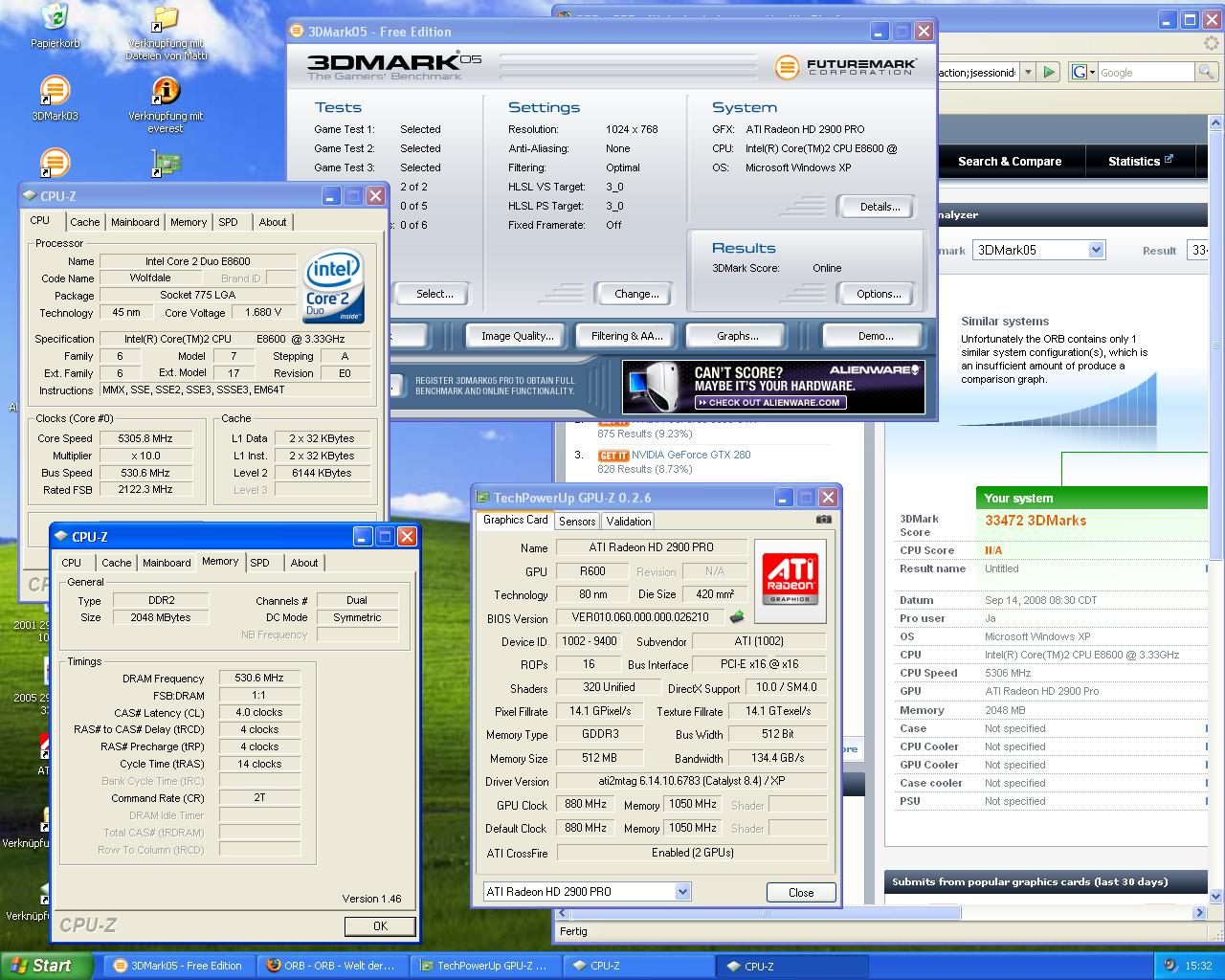Open the 3DMark05 benchmark dropdown in ORB
The image size is (1225, 980).
tap(1097, 250)
